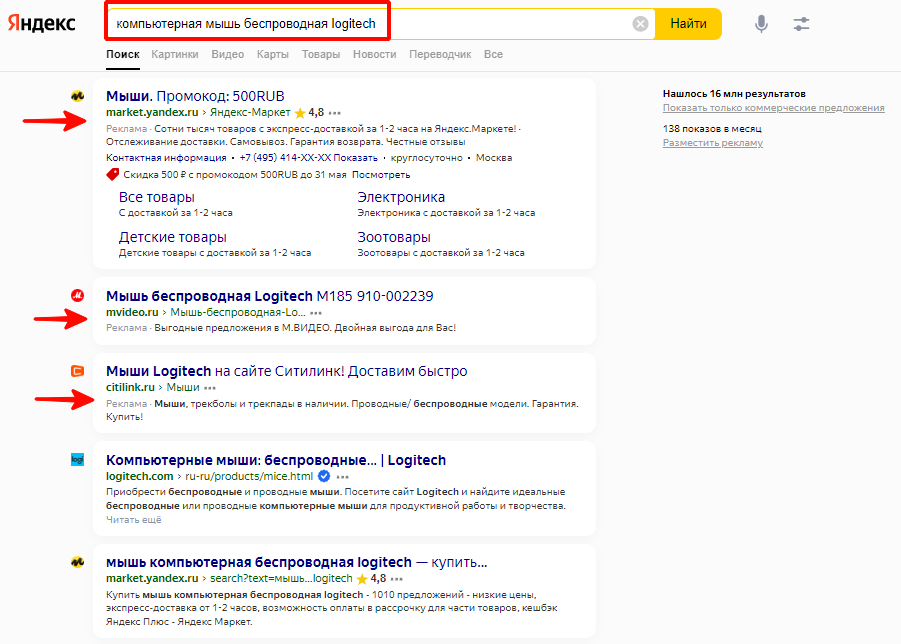Switch to the Картинки tab
Screen dimensions: 901x644
(x=175, y=54)
